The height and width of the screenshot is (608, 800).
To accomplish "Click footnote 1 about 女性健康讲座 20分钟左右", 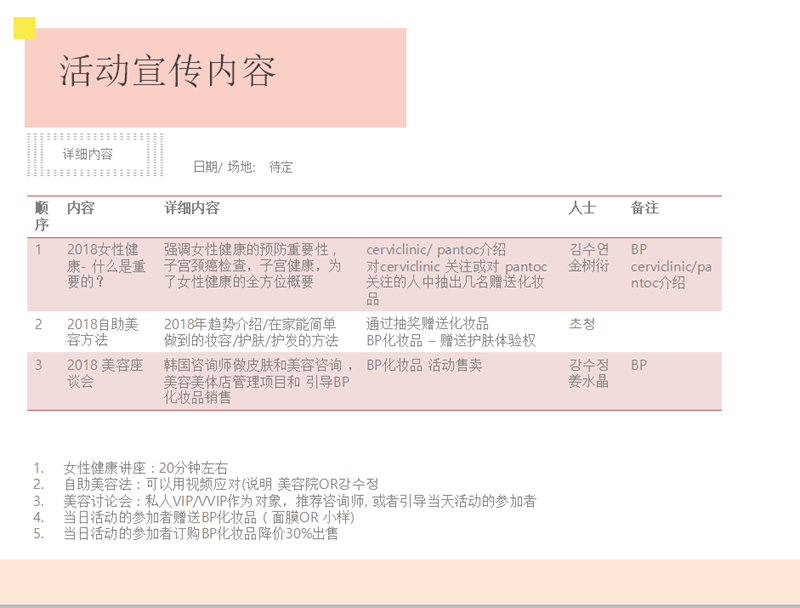I will click(x=145, y=468).
